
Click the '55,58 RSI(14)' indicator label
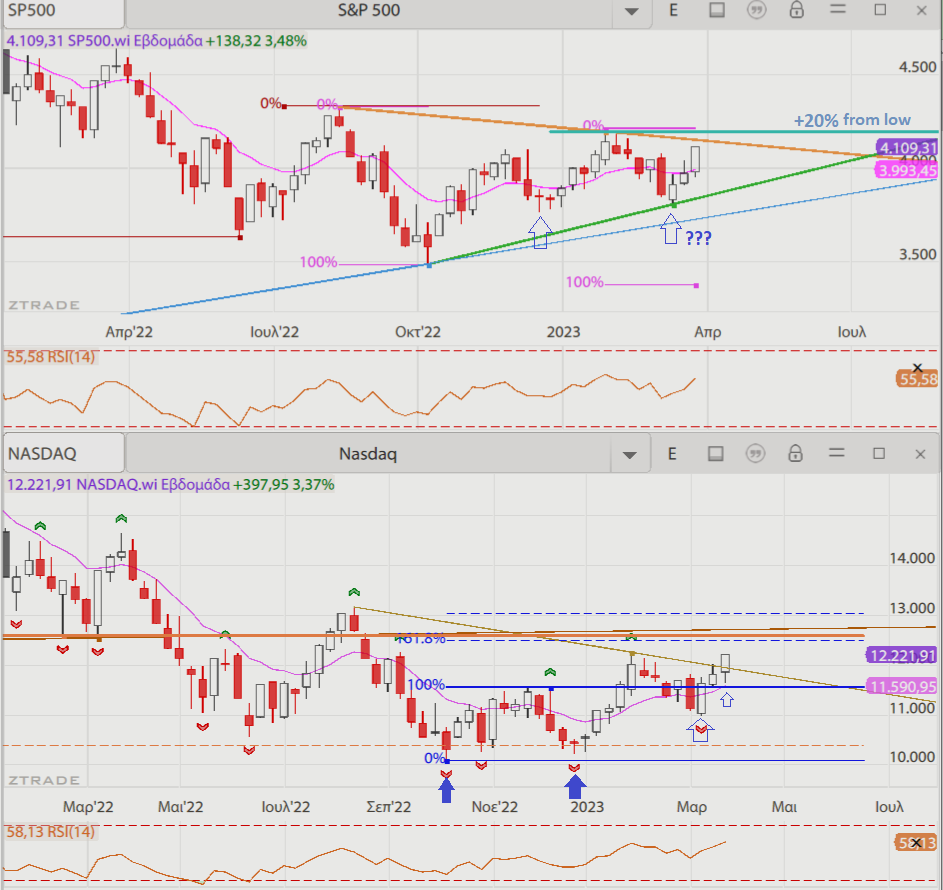click(51, 357)
